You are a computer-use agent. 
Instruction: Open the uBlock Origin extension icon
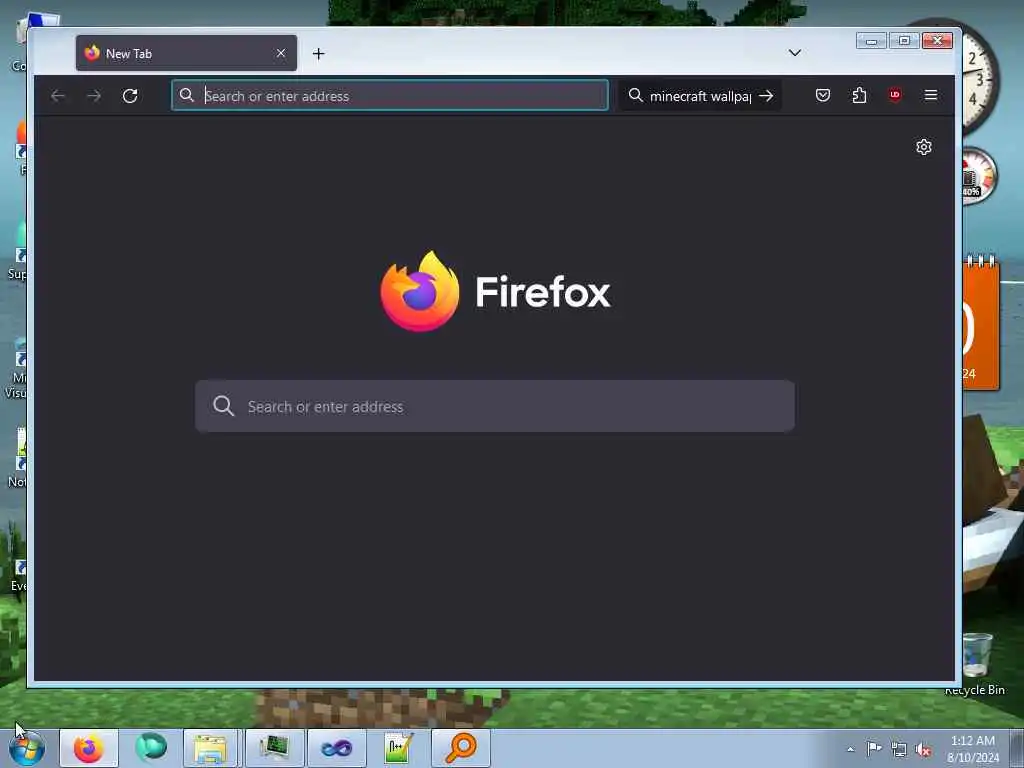tap(895, 95)
